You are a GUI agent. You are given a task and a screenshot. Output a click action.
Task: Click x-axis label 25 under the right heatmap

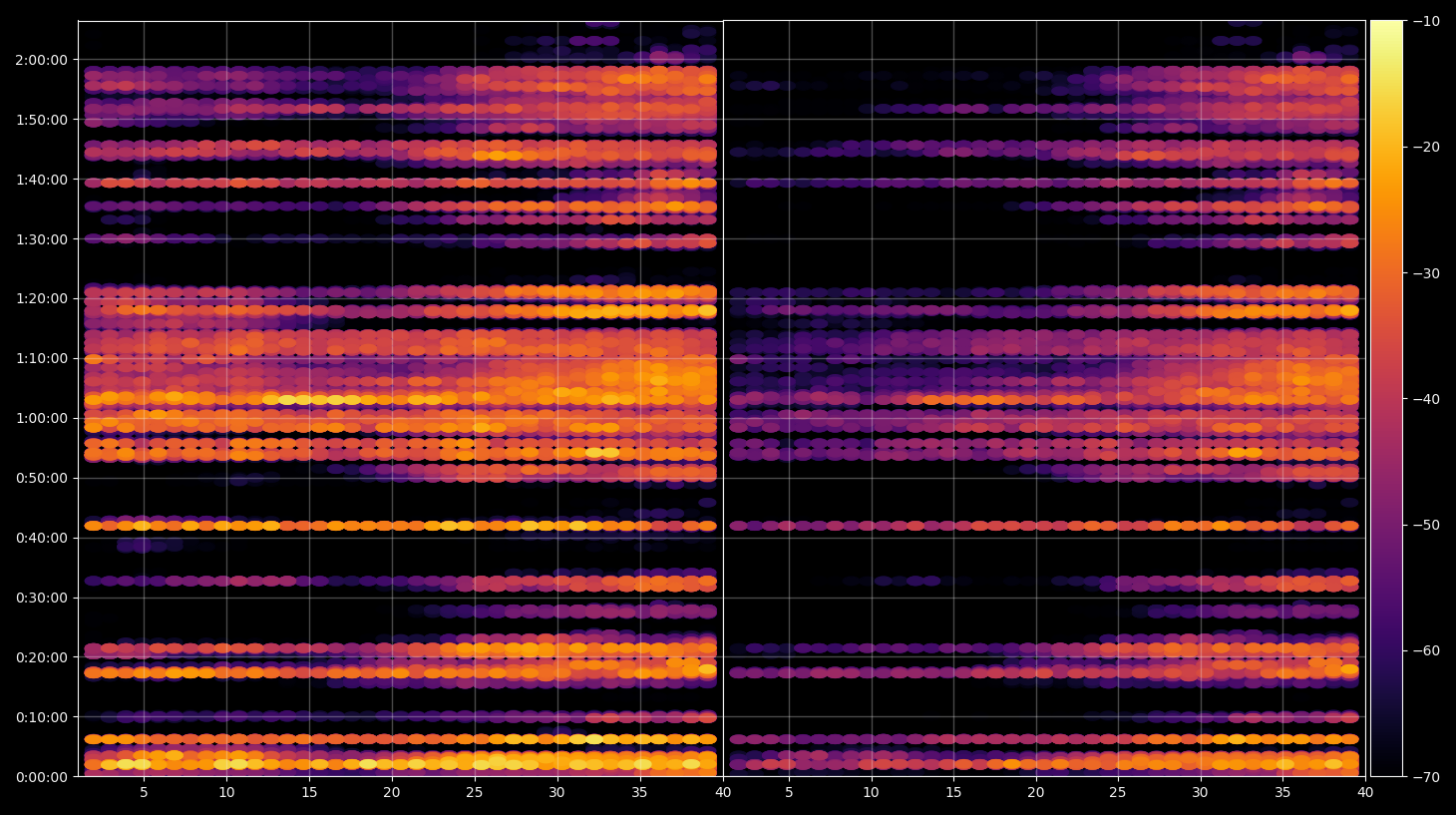click(1118, 792)
